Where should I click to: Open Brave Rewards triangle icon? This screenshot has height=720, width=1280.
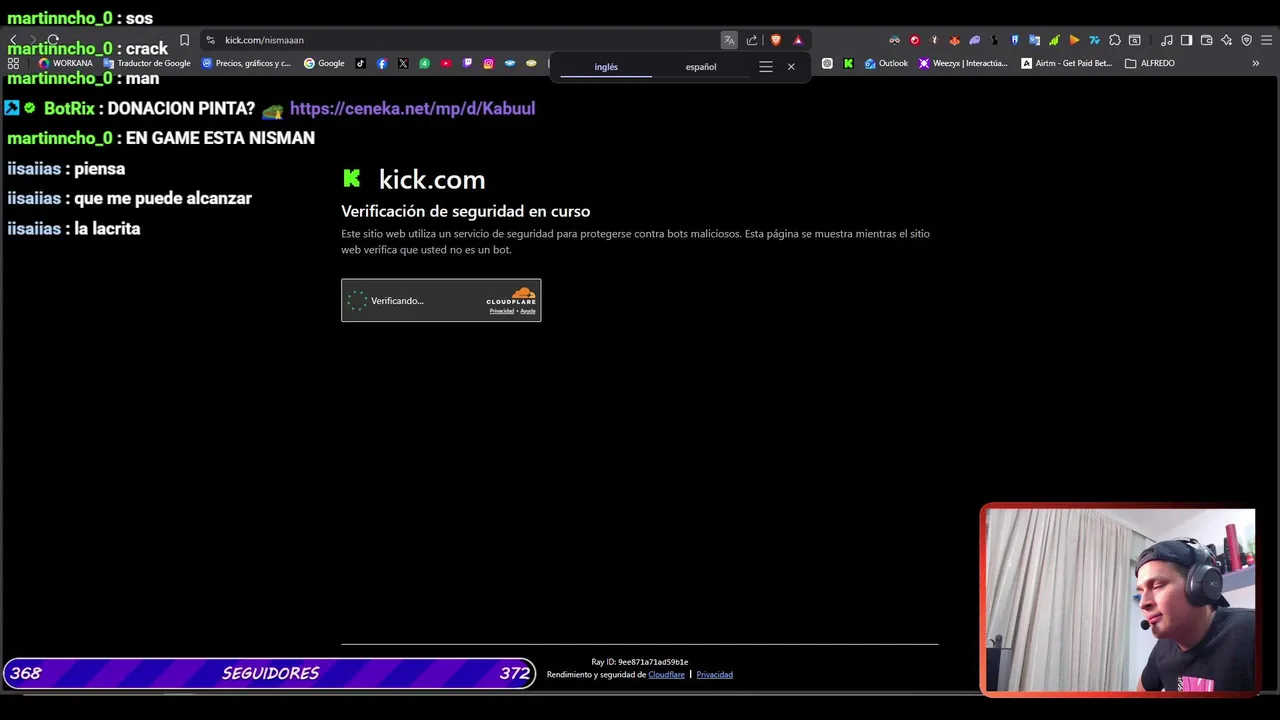(798, 40)
